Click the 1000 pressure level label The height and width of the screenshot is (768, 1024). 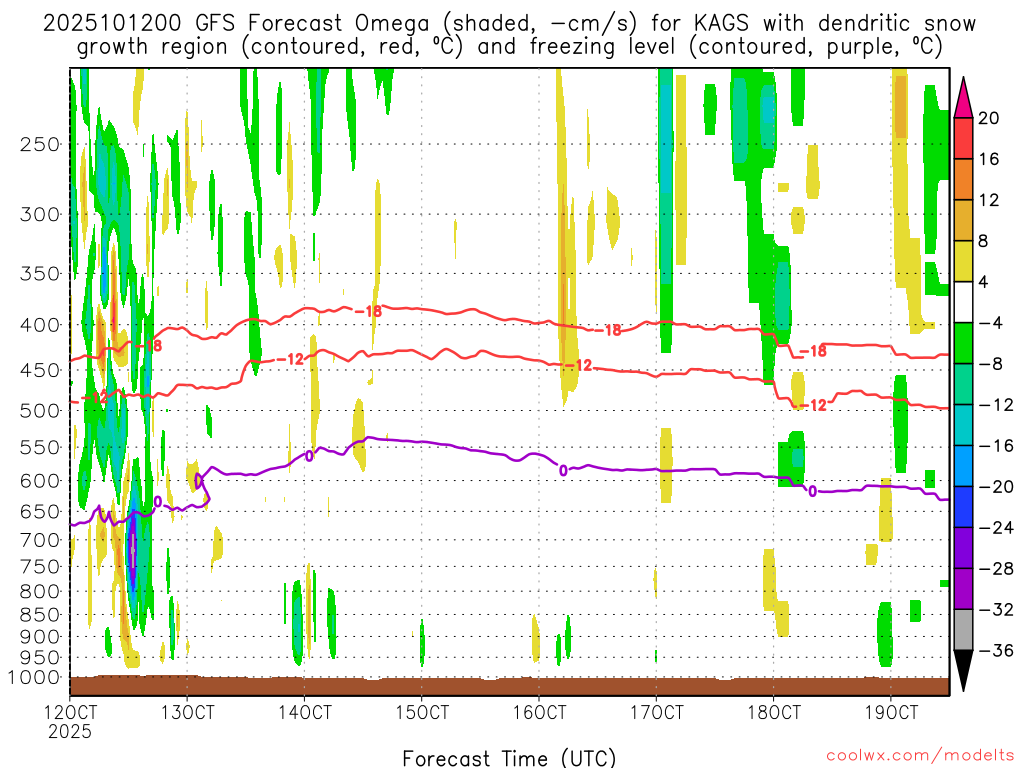pyautogui.click(x=35, y=678)
